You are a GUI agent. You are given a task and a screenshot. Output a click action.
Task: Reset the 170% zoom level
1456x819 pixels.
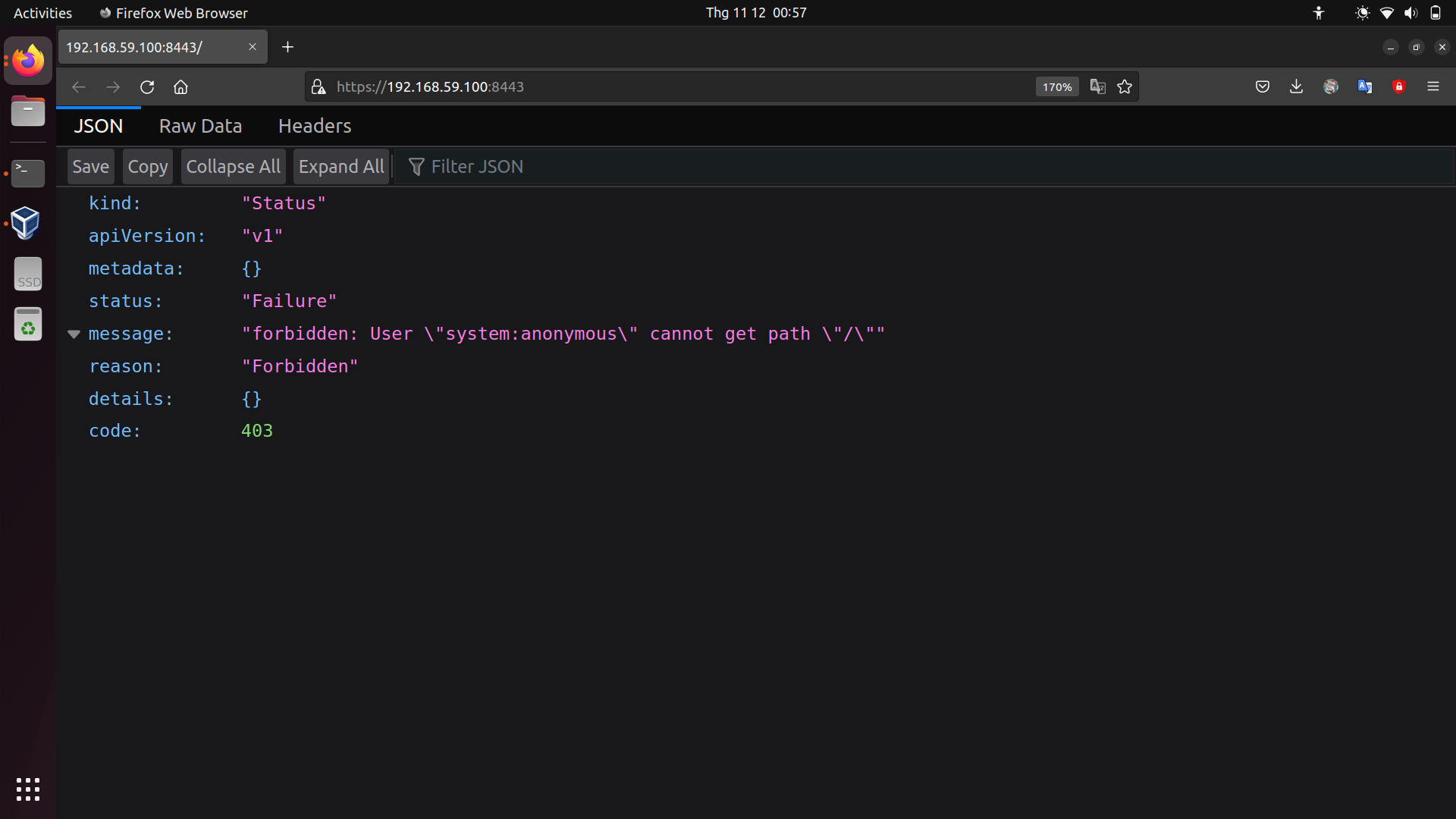(x=1057, y=87)
